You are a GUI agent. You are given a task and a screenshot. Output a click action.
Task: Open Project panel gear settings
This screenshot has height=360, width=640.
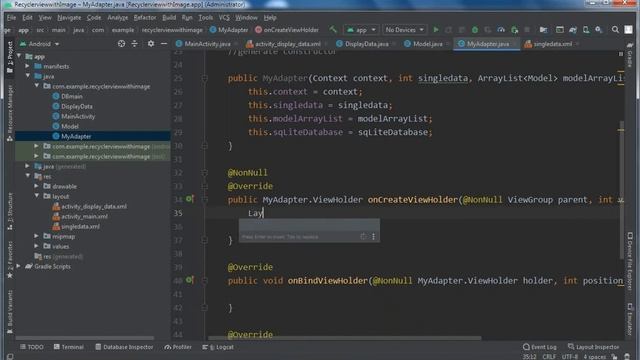(151, 44)
